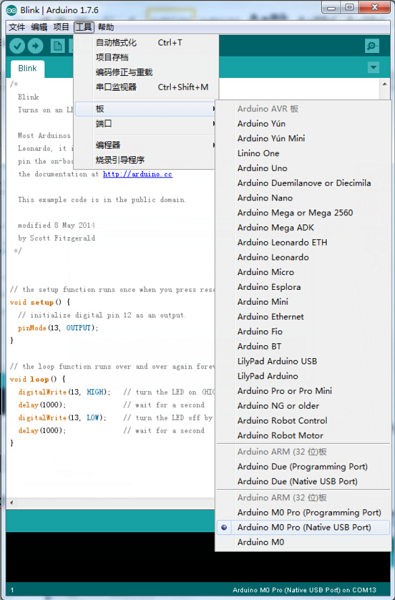395x600 pixels.
Task: Pick the Arduino Ethernet board
Action: click(303, 317)
